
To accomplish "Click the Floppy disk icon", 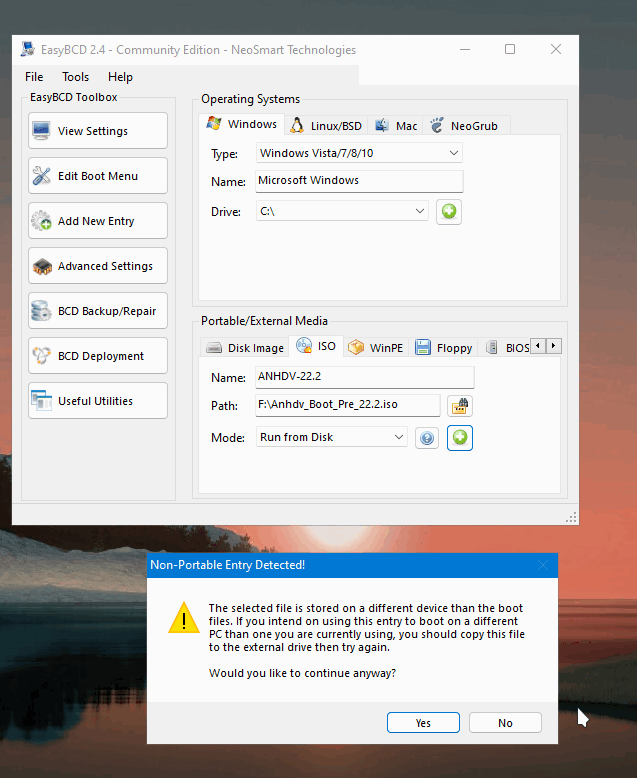I will pos(423,347).
